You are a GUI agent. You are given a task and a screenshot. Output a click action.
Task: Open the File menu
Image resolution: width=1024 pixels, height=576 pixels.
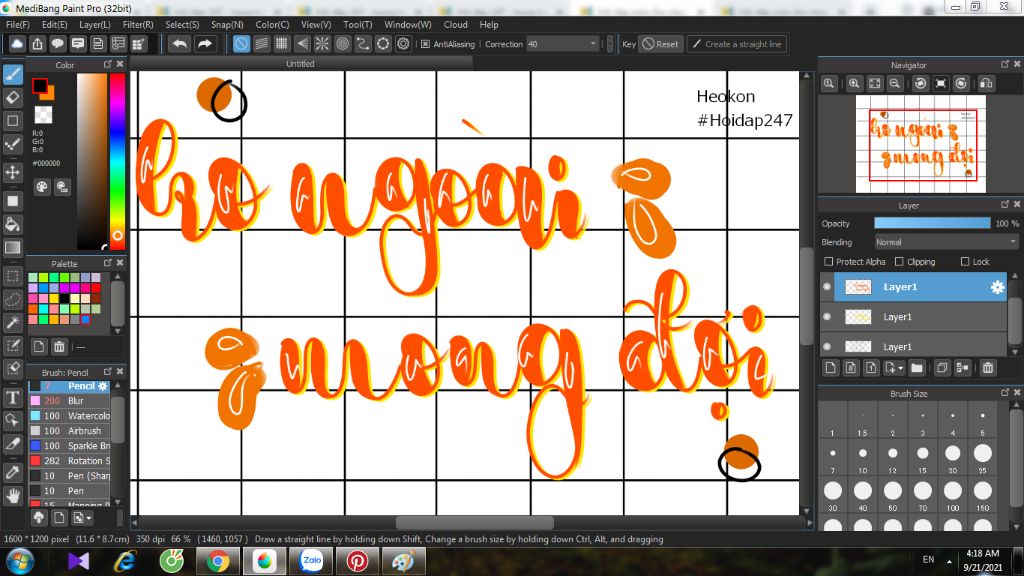click(x=18, y=24)
